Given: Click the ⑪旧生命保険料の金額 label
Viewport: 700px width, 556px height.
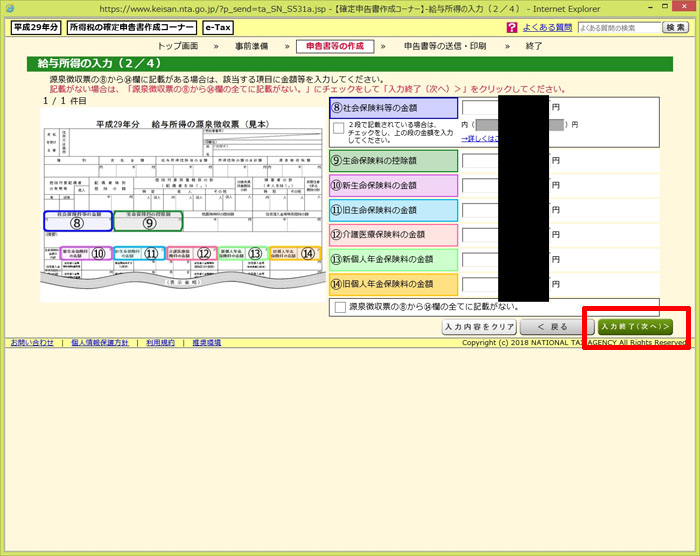Looking at the screenshot, I should pos(393,210).
